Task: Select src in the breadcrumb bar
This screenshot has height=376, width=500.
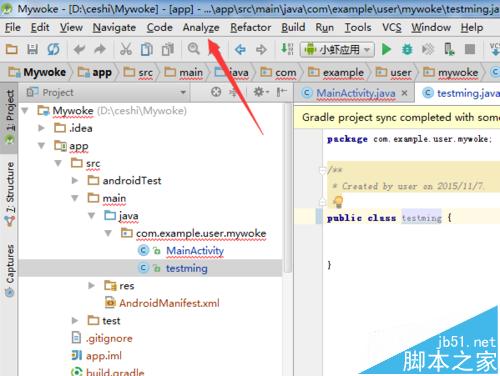Action: (x=138, y=72)
